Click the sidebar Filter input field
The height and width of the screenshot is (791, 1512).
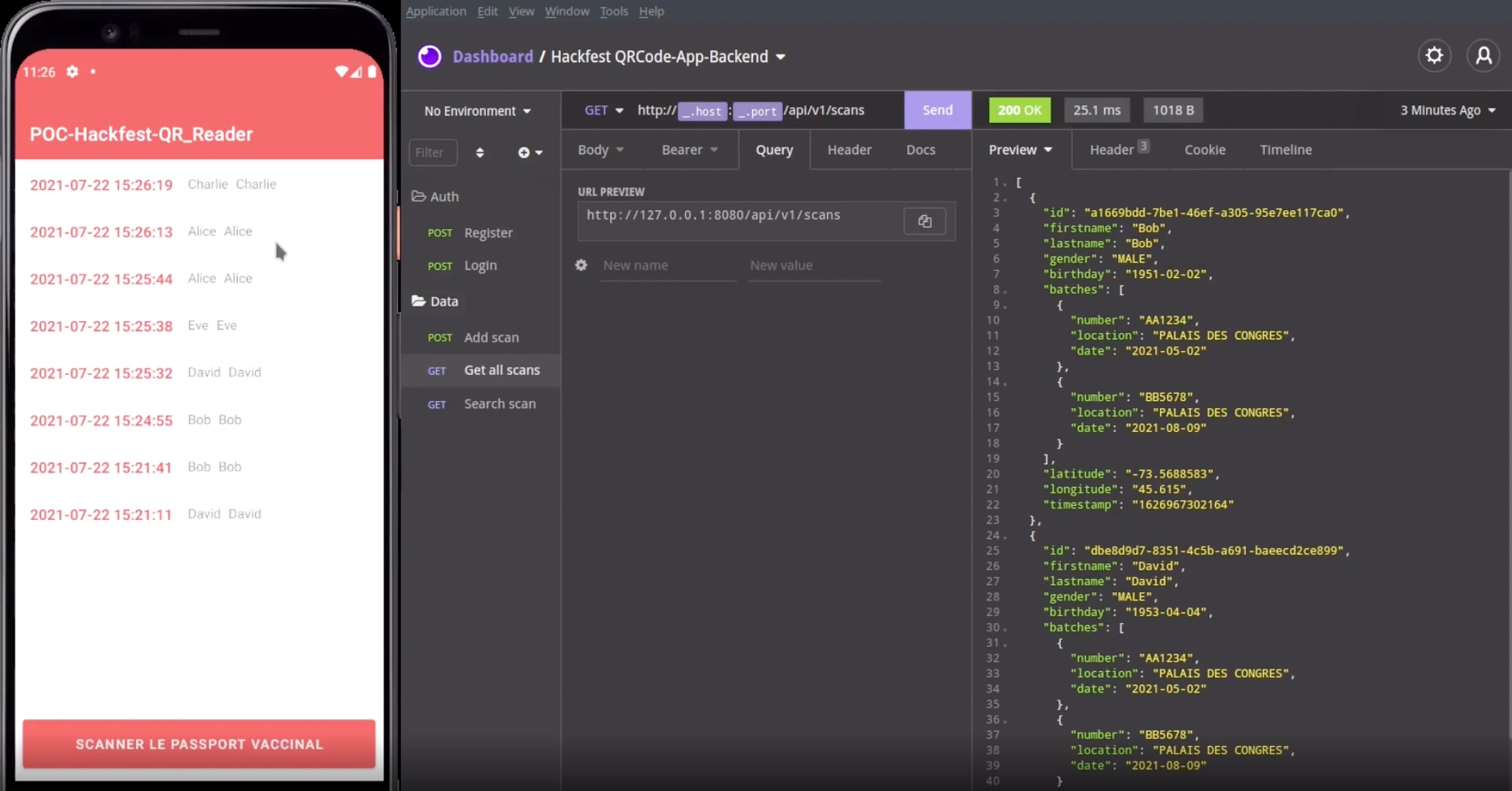tap(433, 152)
